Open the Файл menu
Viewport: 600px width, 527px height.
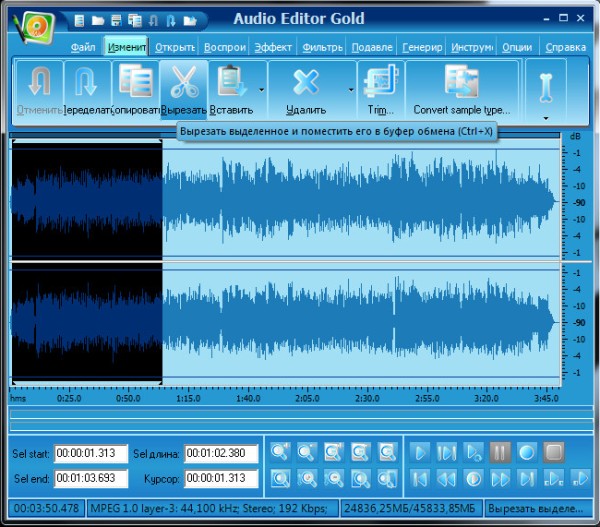(x=83, y=47)
